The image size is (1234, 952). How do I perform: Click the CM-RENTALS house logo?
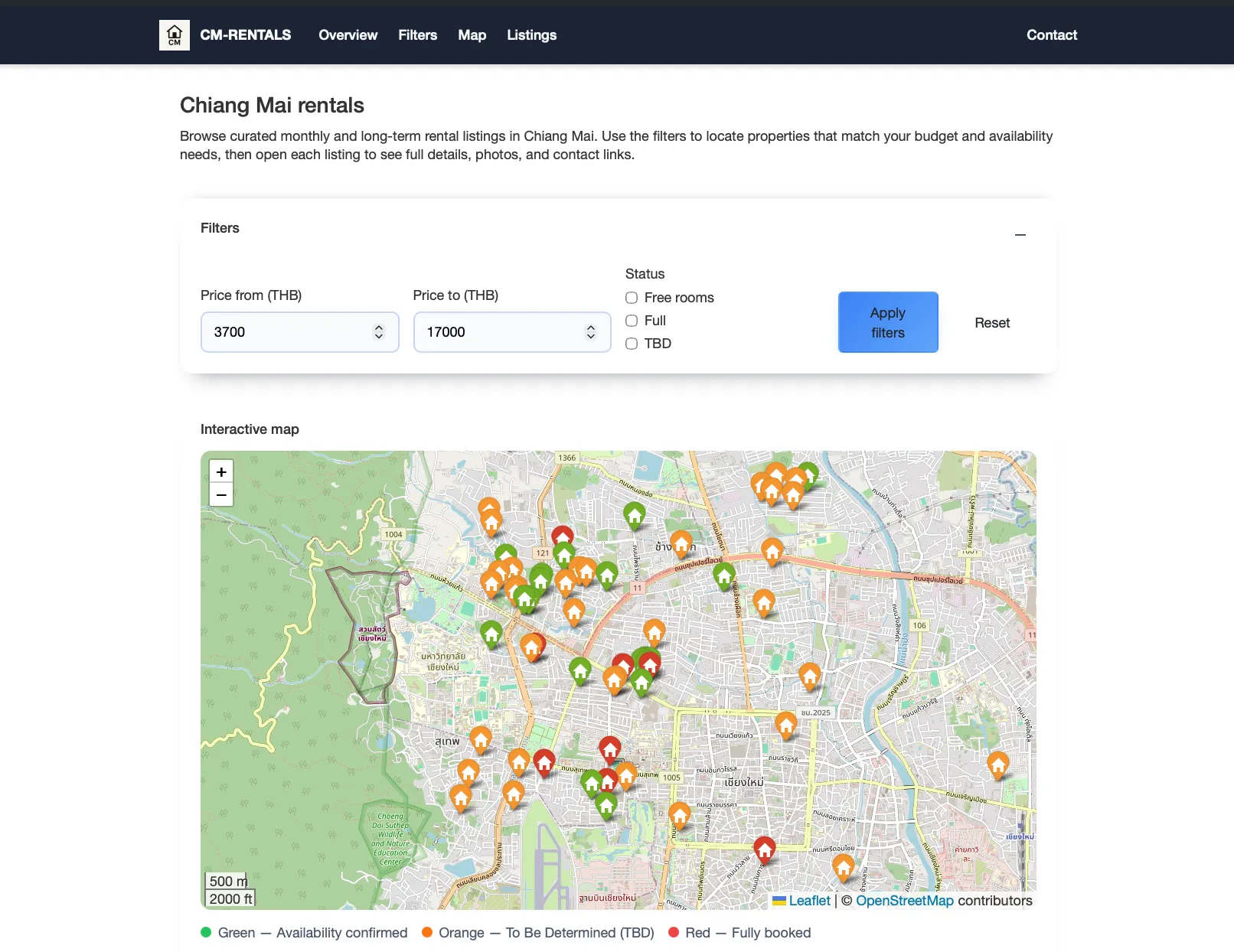click(175, 35)
